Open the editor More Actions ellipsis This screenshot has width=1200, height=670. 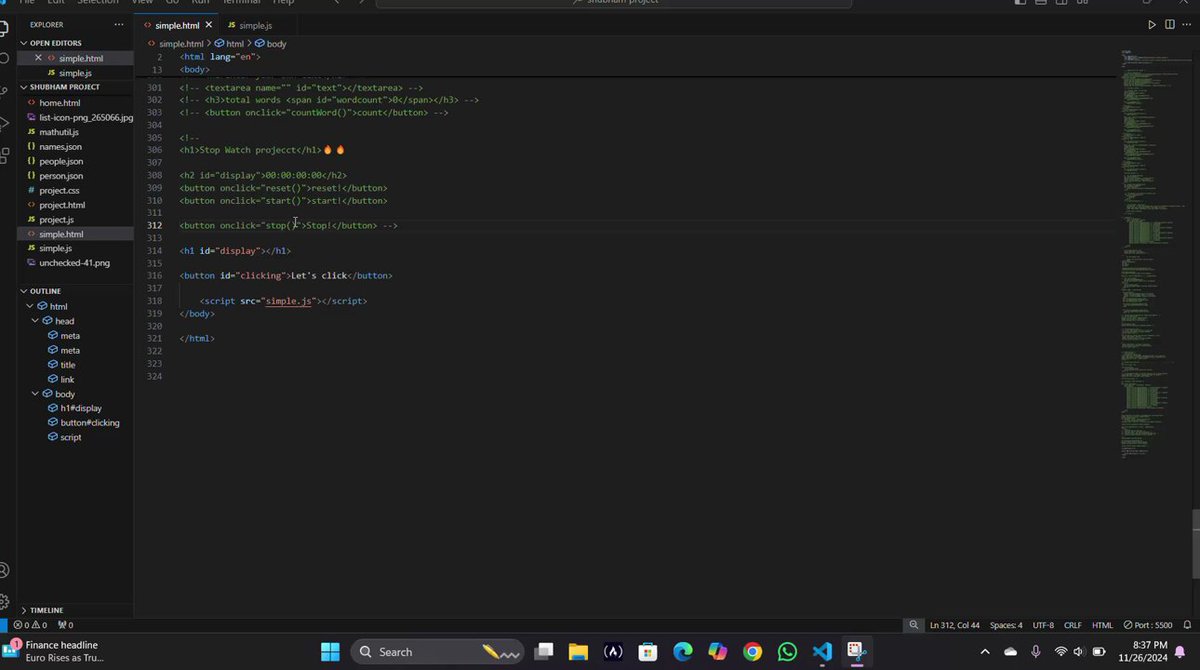[x=1187, y=24]
